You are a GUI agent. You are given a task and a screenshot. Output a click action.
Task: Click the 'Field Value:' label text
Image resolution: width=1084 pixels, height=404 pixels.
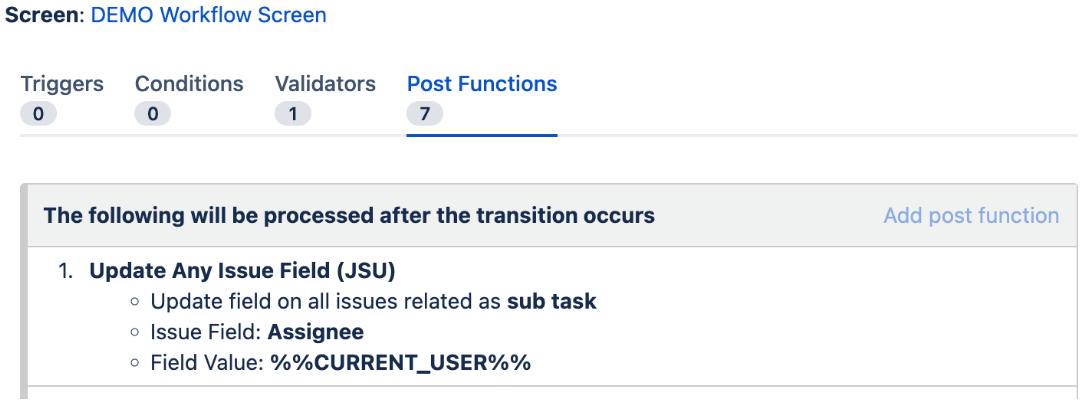[208, 362]
